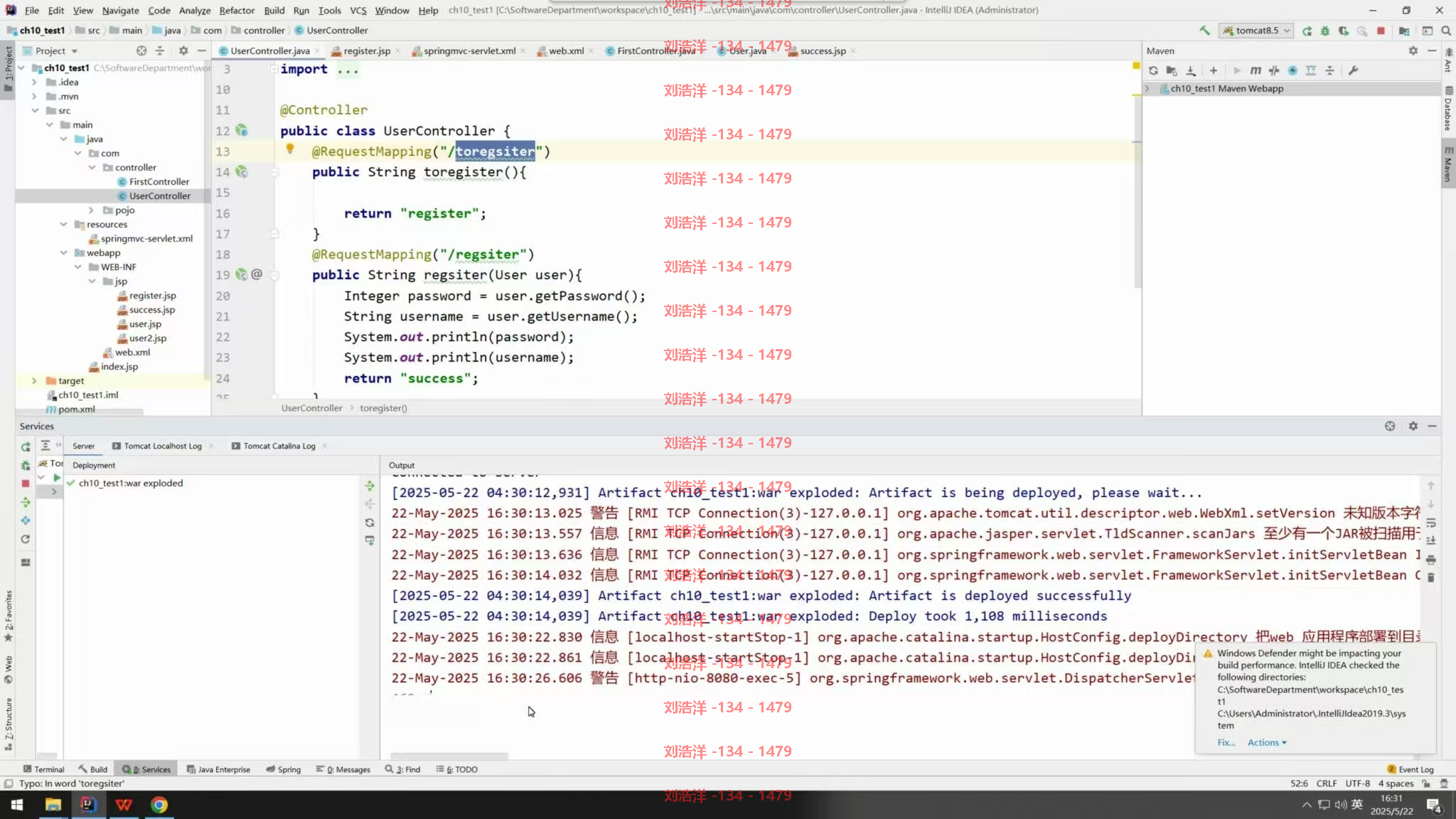Toggle Maven Skip Tests Mode icon
The height and width of the screenshot is (819, 1456).
(1292, 70)
